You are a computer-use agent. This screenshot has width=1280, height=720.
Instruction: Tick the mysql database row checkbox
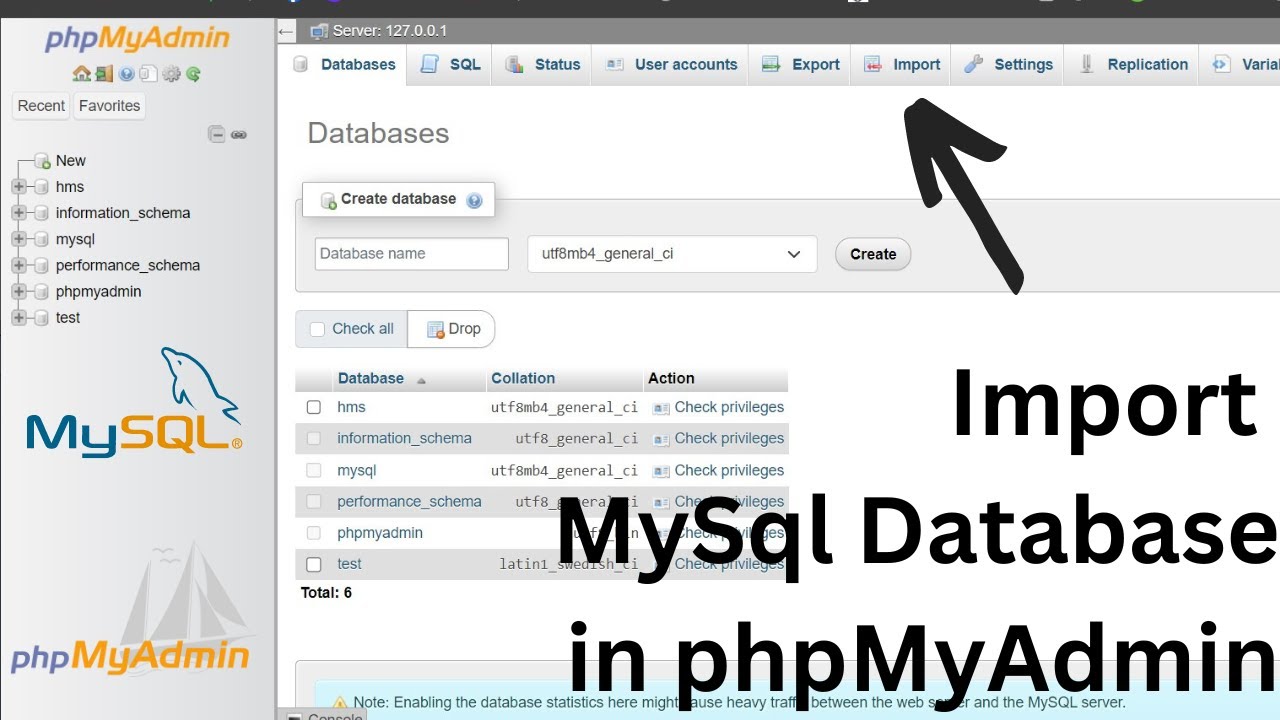314,470
